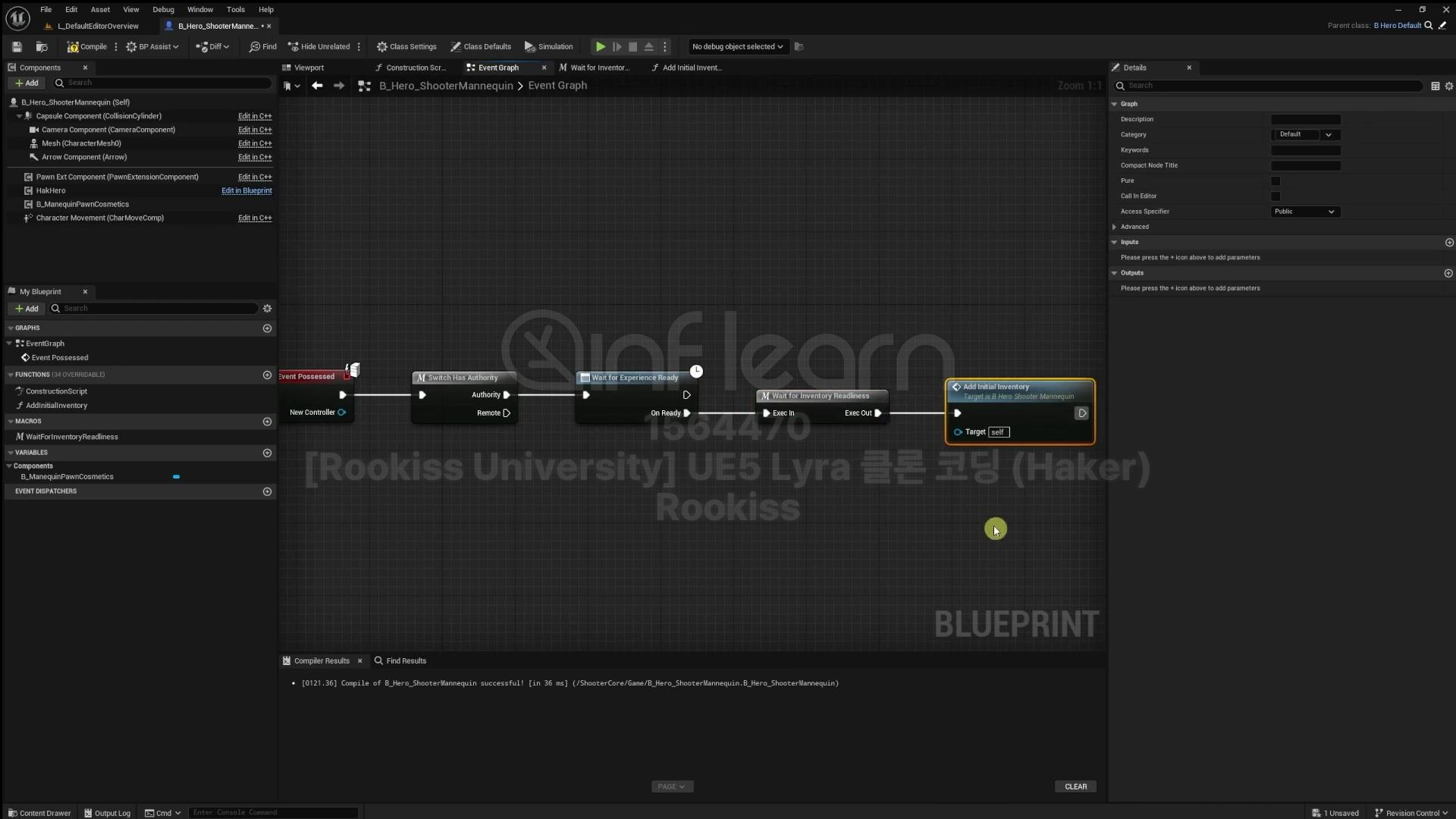
Task: Click the Find toolbar button
Action: point(262,47)
